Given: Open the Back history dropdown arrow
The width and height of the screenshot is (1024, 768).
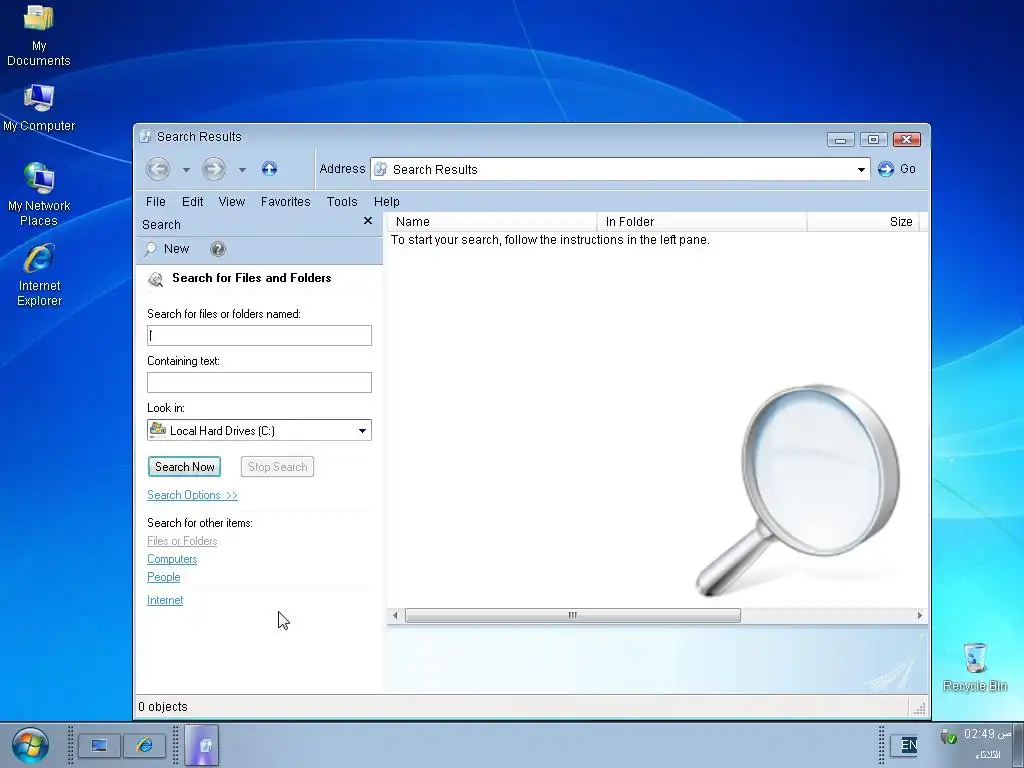Looking at the screenshot, I should pyautogui.click(x=186, y=170).
